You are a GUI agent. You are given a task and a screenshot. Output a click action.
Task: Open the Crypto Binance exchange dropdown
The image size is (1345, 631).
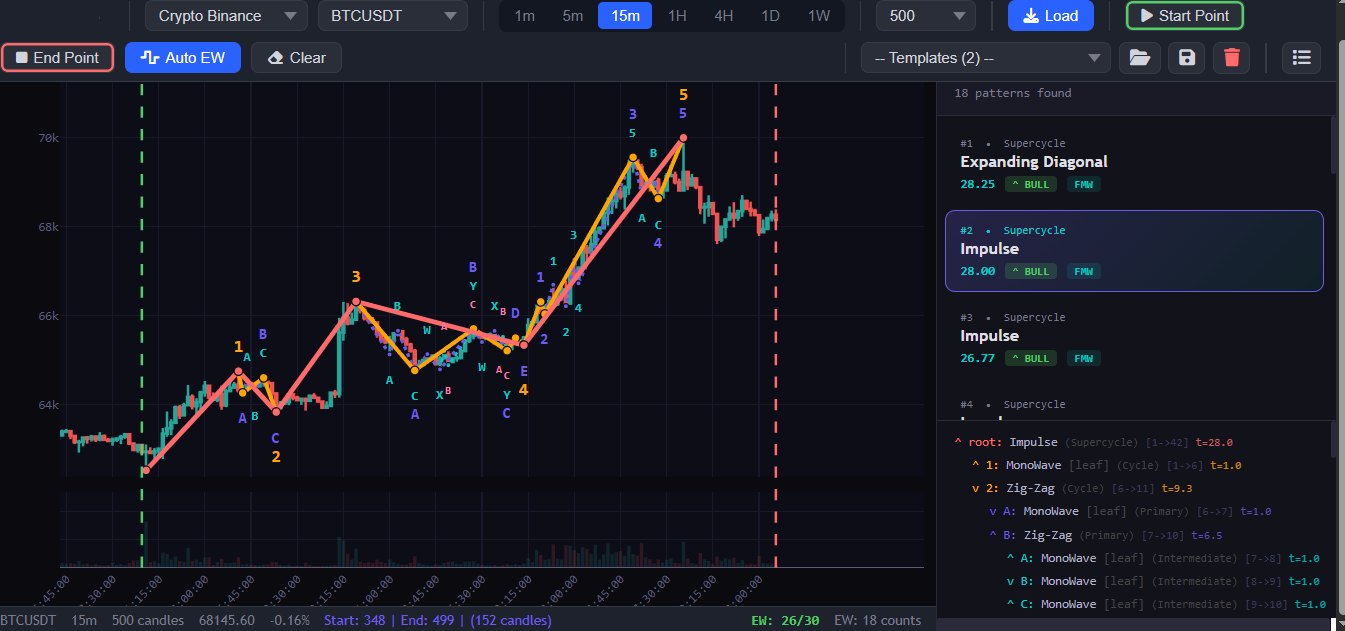click(x=226, y=16)
